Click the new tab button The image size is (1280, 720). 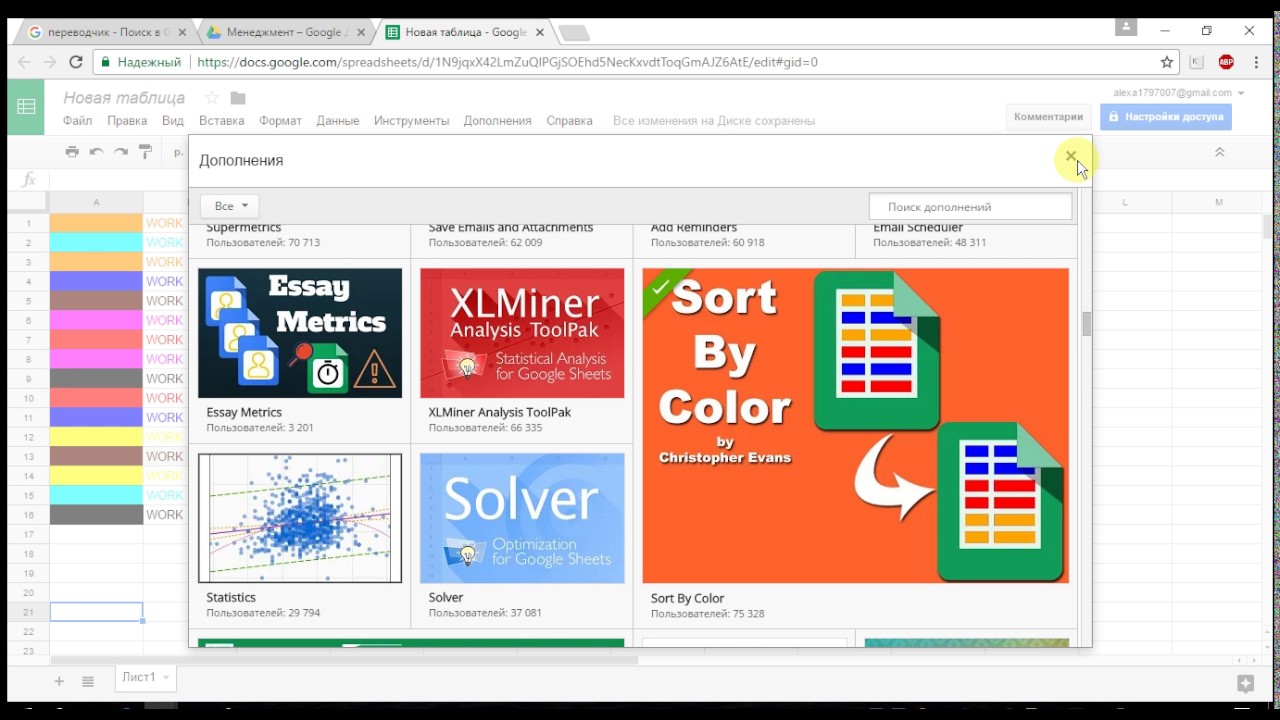click(573, 33)
